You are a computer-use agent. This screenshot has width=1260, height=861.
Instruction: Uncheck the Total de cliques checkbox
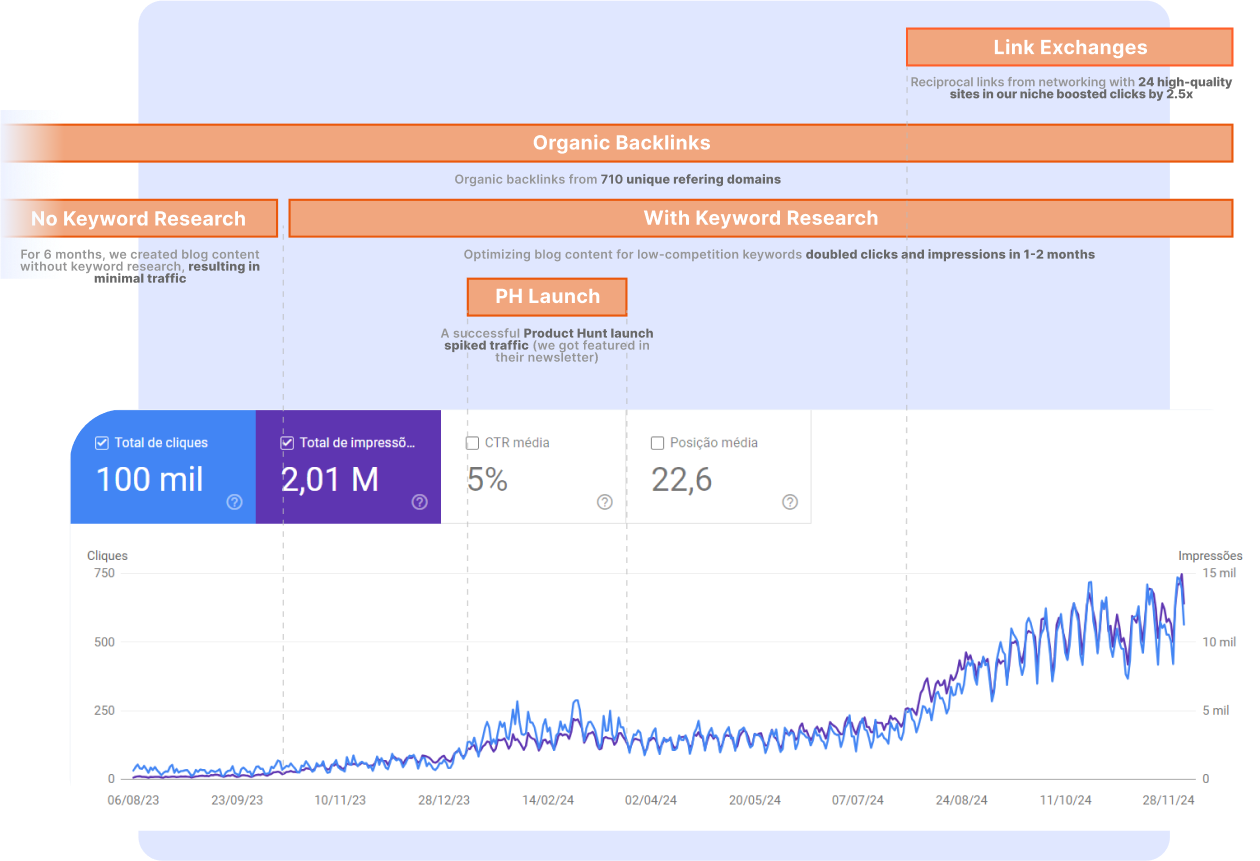[x=101, y=443]
